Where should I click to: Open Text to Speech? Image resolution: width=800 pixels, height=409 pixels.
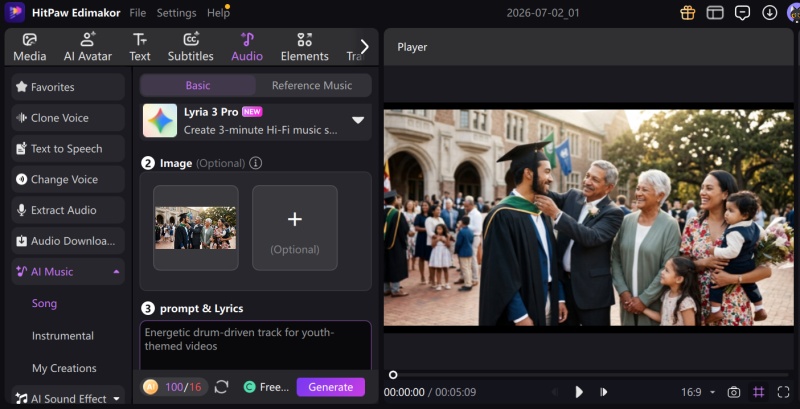coord(68,148)
